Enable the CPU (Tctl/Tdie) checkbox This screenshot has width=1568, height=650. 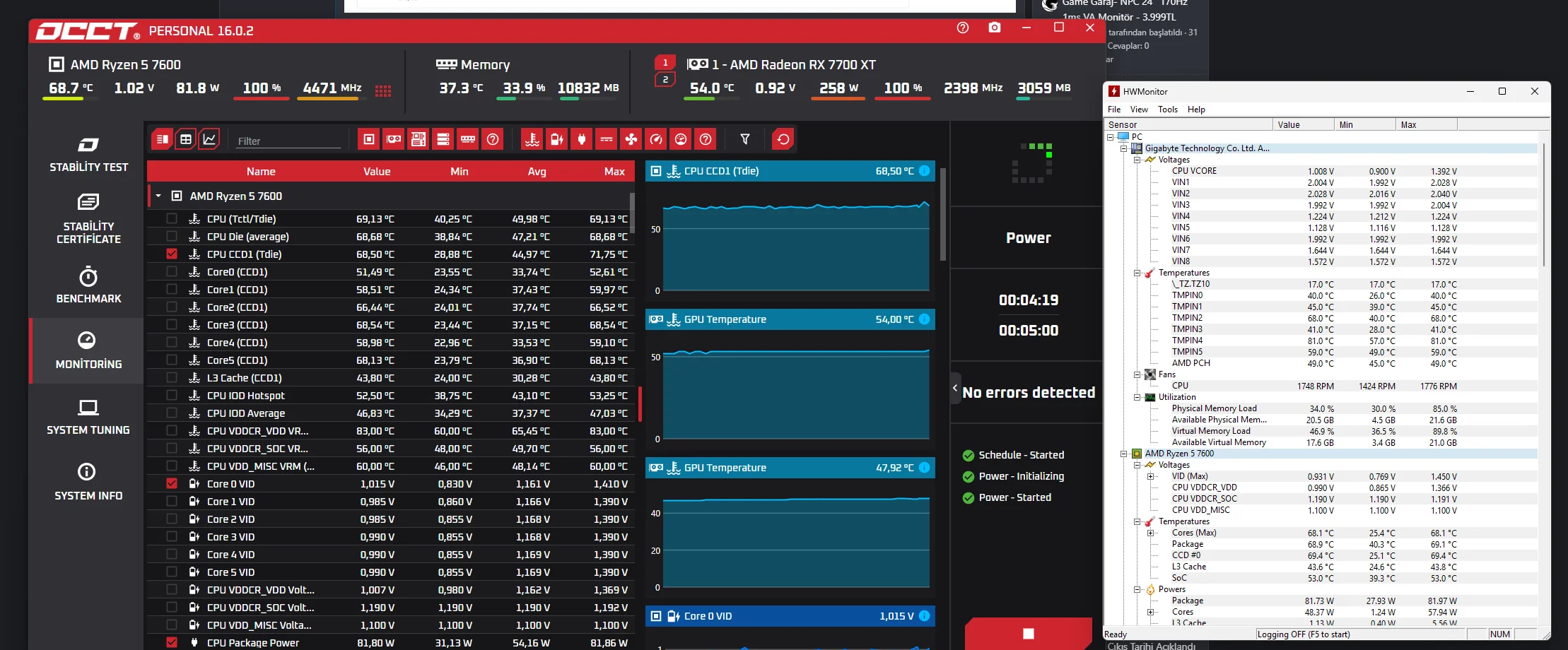(172, 218)
